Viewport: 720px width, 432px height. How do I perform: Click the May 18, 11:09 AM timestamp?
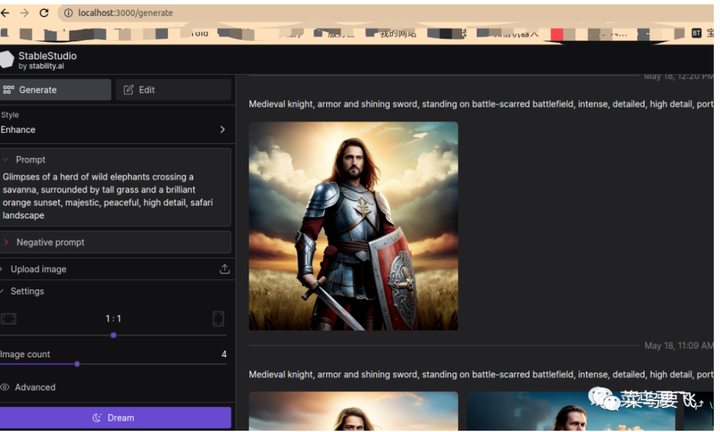coord(679,346)
